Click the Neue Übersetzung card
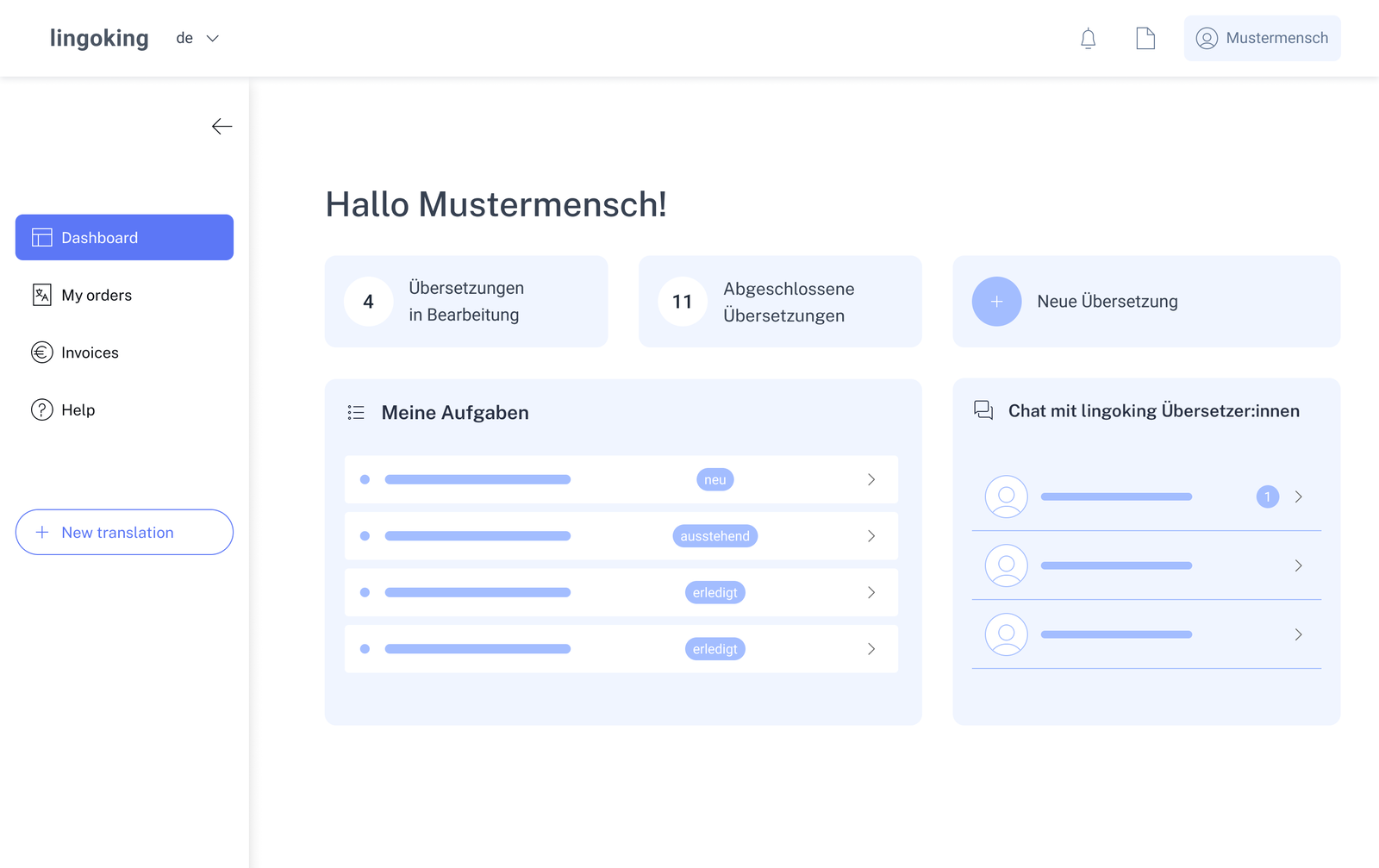This screenshot has width=1379, height=868. click(1146, 302)
